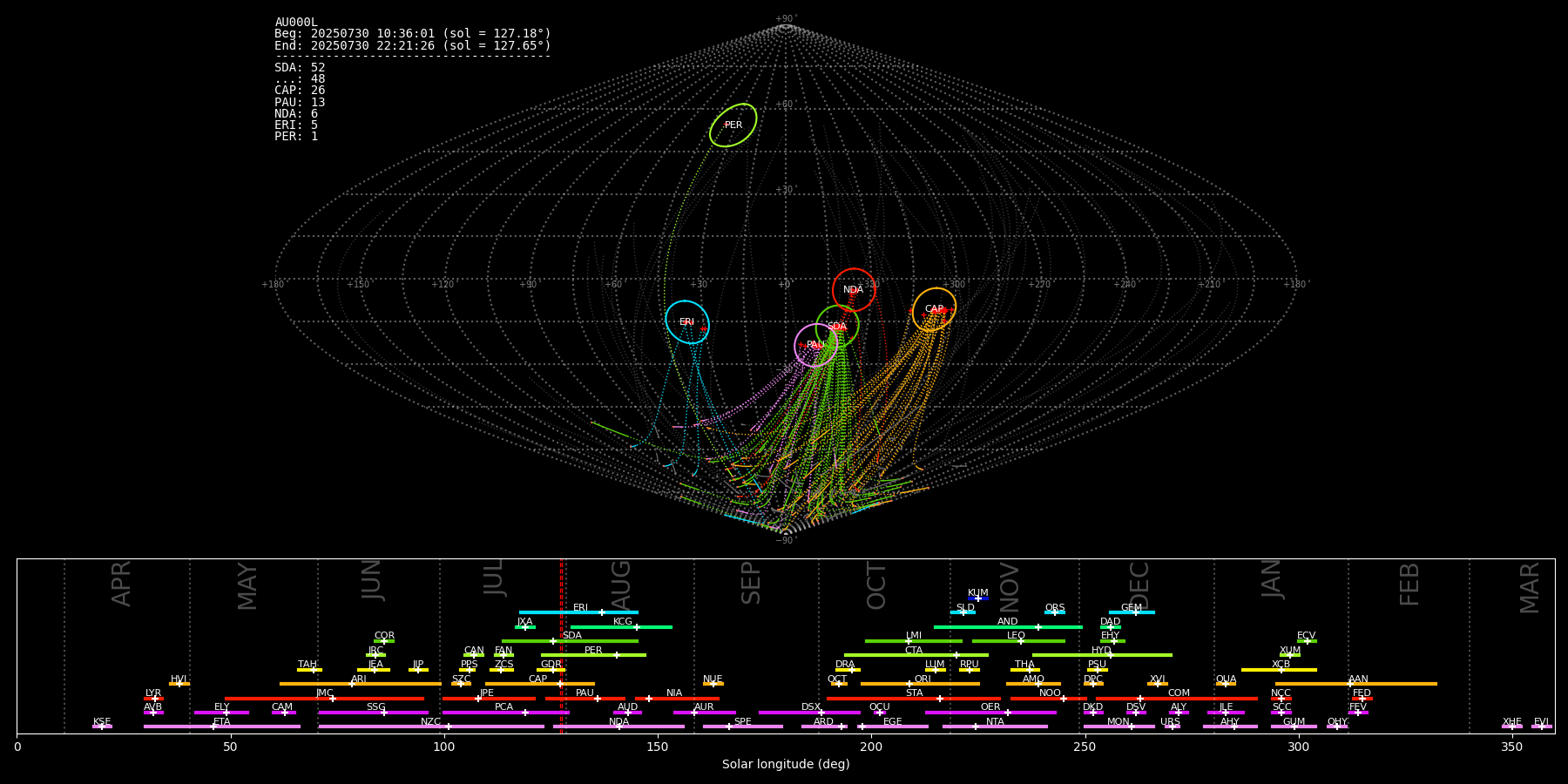Screen dimensions: 1568x784
Task: Select the '...: 48' sporadic count entry
Action: pyautogui.click(x=300, y=79)
